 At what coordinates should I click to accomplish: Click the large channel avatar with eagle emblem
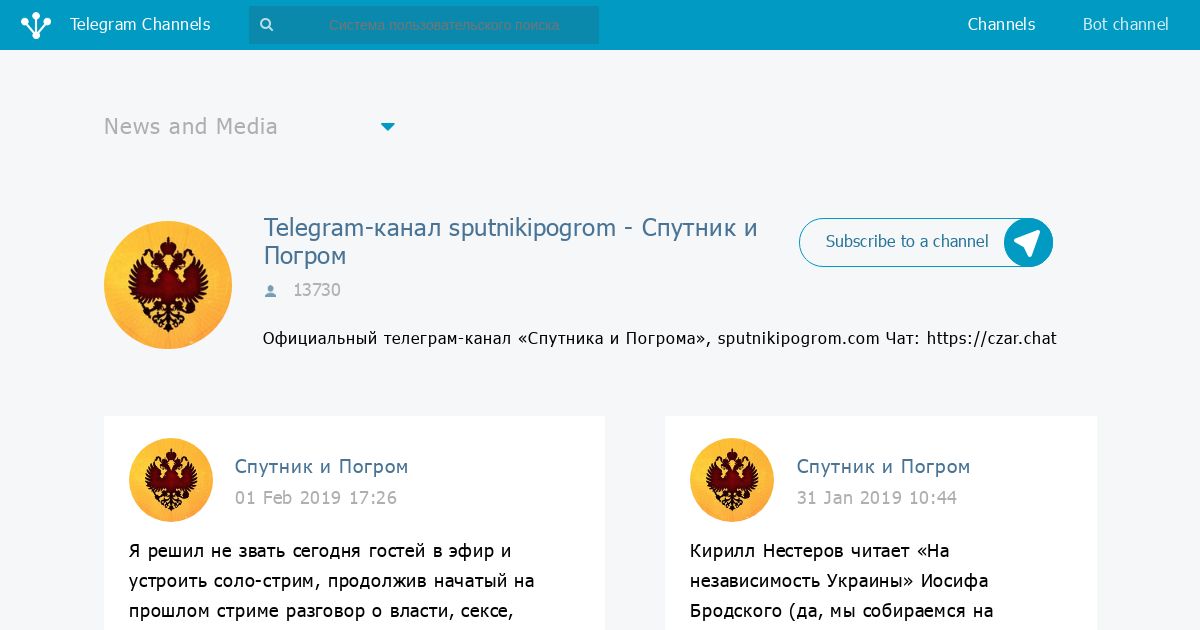[x=168, y=285]
